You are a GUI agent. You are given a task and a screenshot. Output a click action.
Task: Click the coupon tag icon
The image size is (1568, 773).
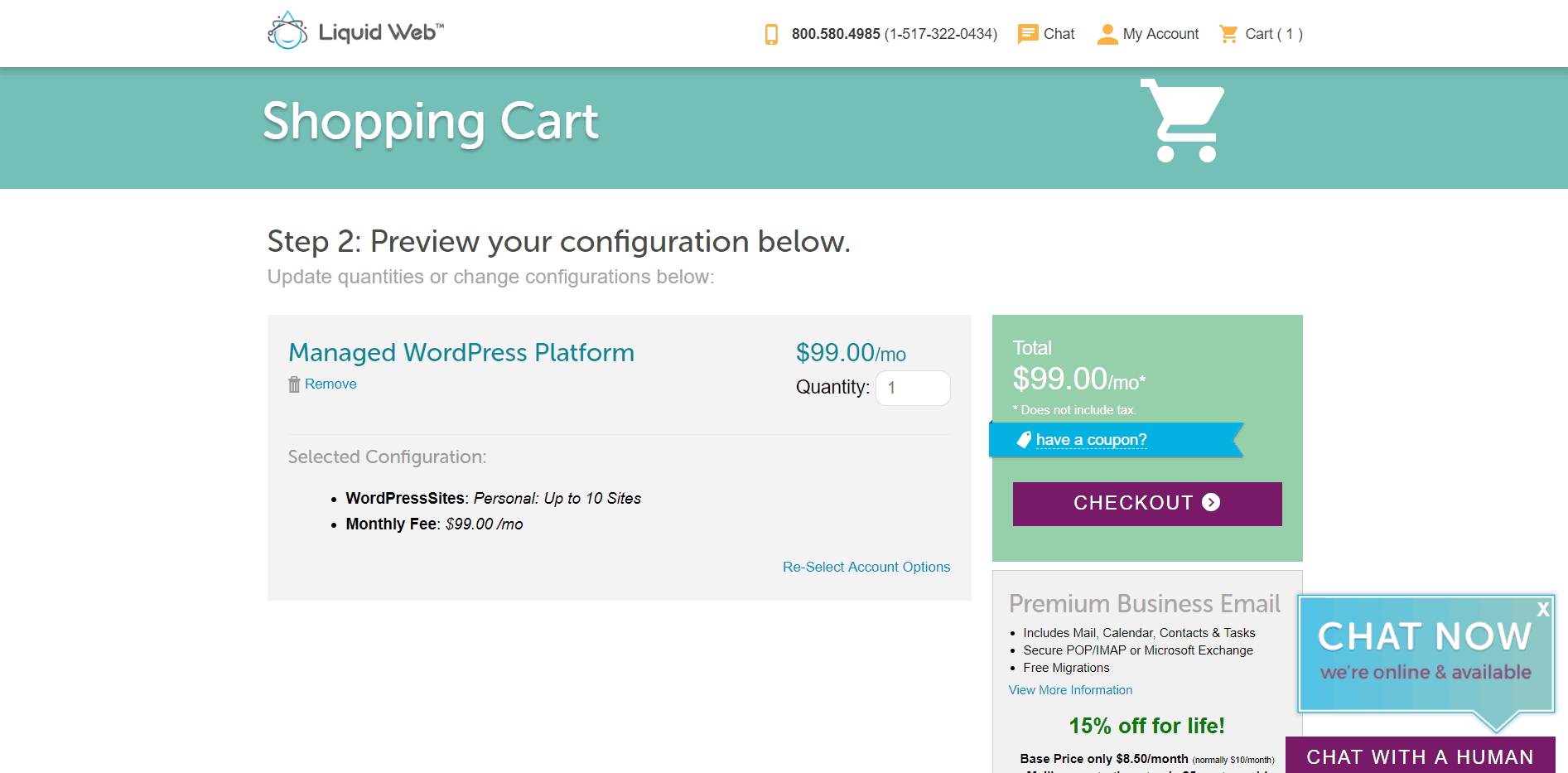tap(1024, 440)
